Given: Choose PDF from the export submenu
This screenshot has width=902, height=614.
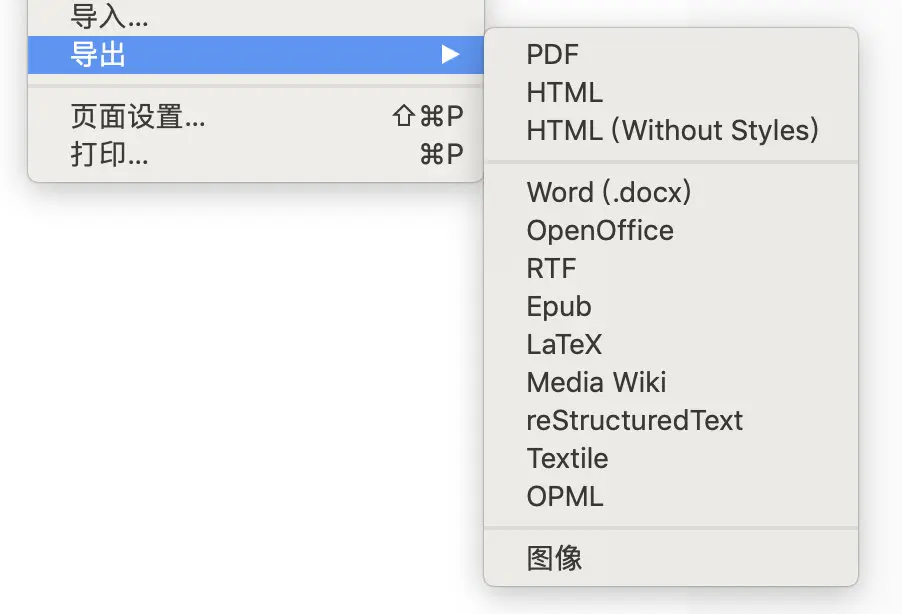Looking at the screenshot, I should [x=553, y=55].
